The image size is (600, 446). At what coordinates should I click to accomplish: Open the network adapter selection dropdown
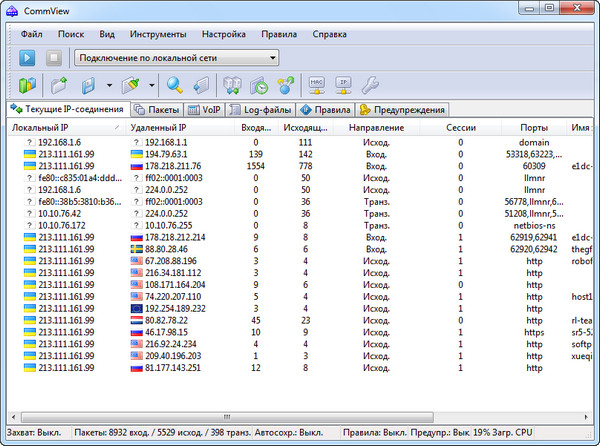click(x=272, y=58)
